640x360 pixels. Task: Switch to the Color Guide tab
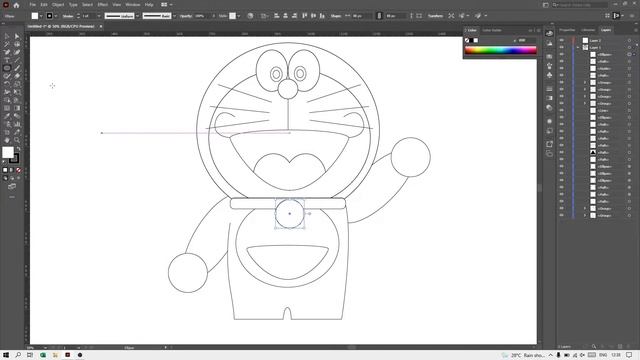point(492,30)
